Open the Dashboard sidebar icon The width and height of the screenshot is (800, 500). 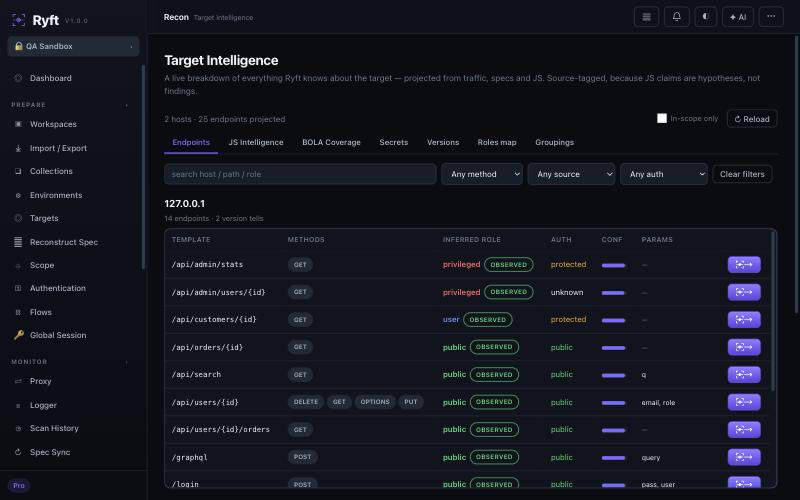[x=18, y=78]
